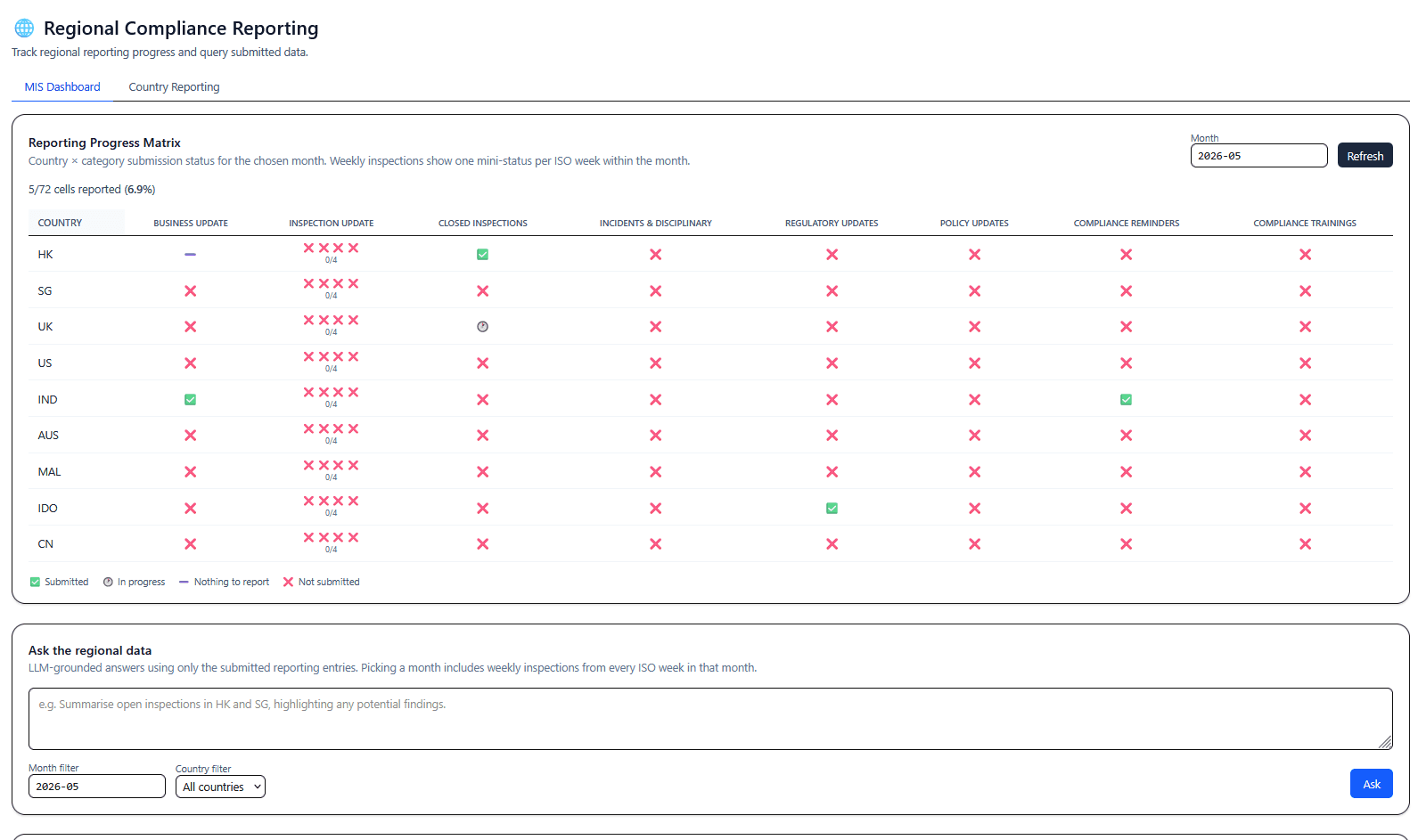The image size is (1418, 840).
Task: Click CN Regulatory Updates cross icon
Action: (x=832, y=544)
